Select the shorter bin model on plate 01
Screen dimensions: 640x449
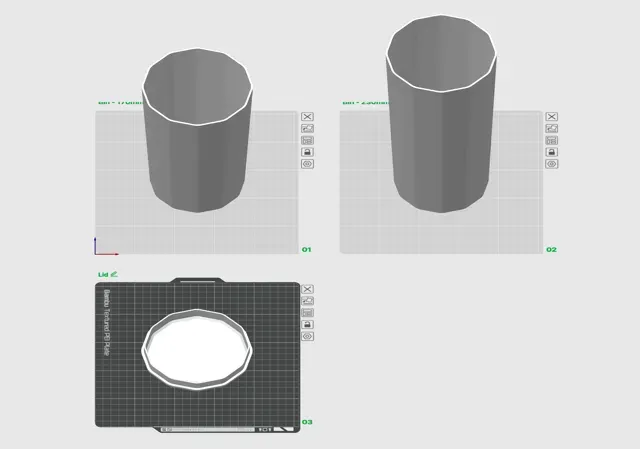click(197, 131)
